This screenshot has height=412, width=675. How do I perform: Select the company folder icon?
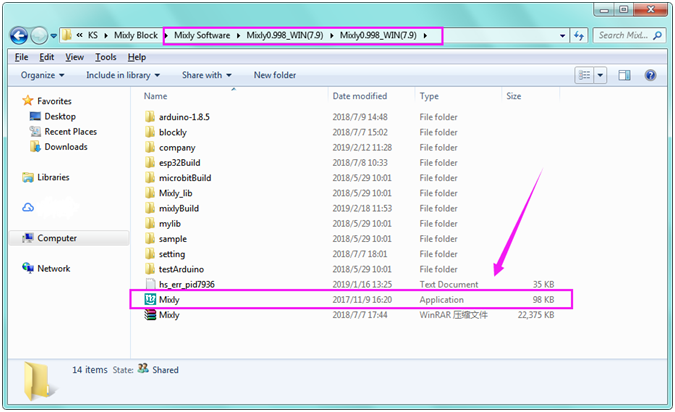[150, 147]
